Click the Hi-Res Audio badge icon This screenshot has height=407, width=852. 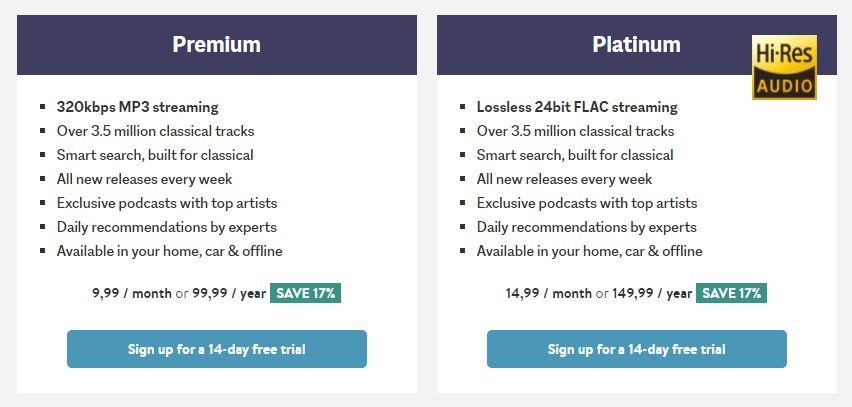(784, 67)
